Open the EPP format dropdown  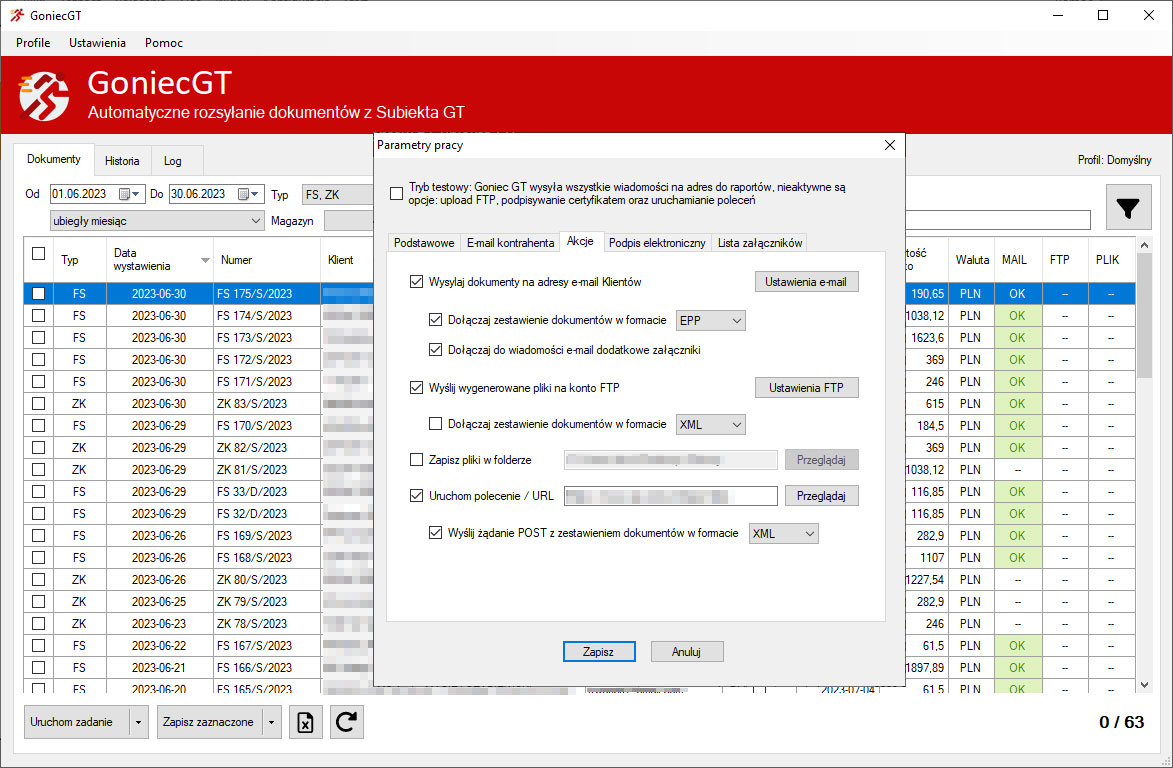[710, 321]
